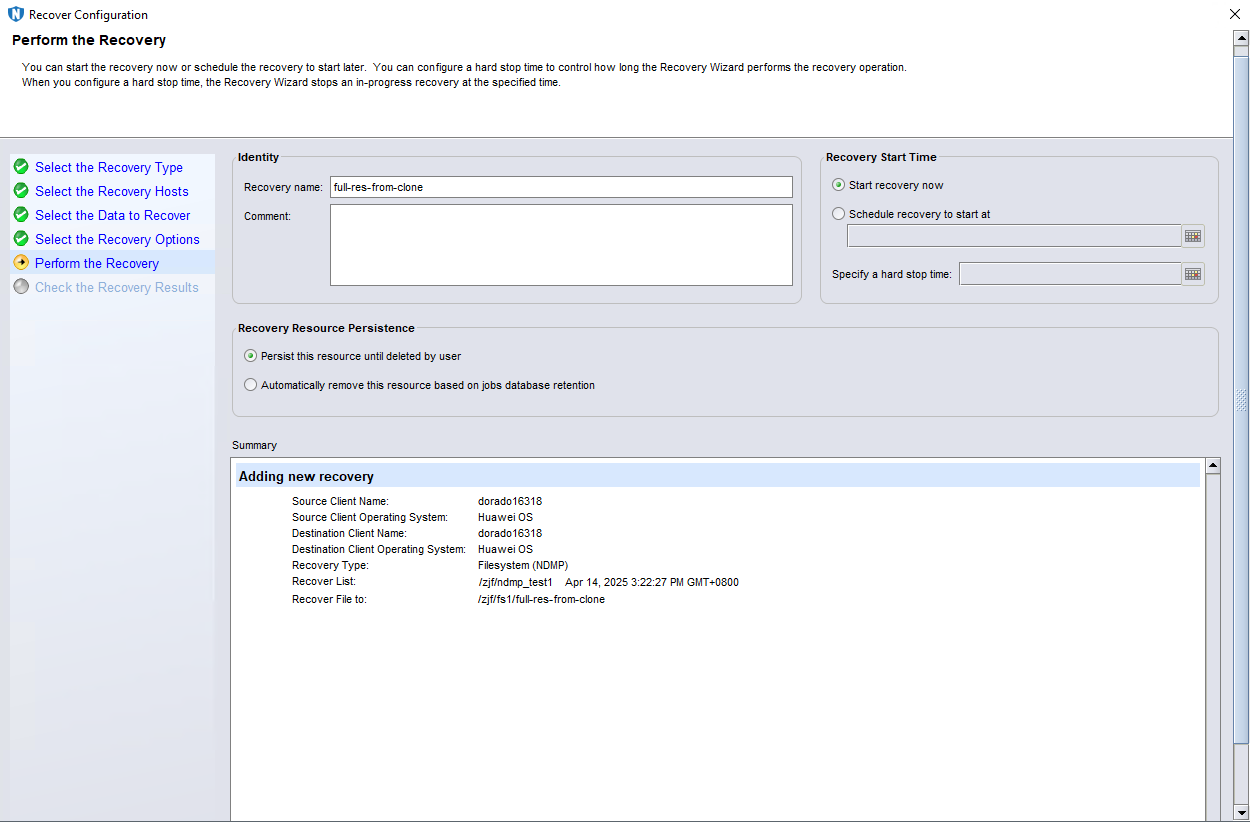Click the NetWorker icon in title bar

click(x=15, y=15)
